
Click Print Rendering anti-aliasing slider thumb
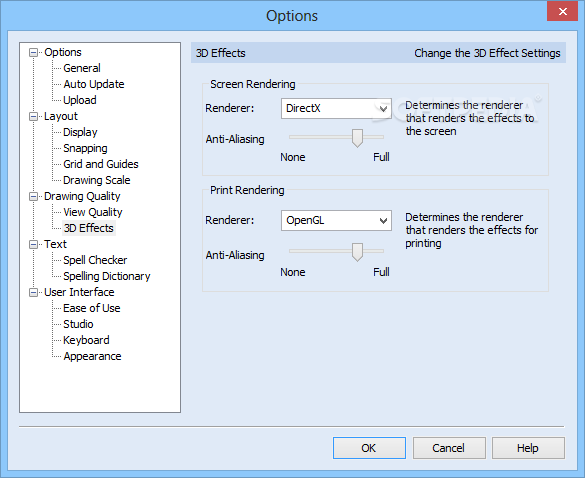(357, 253)
